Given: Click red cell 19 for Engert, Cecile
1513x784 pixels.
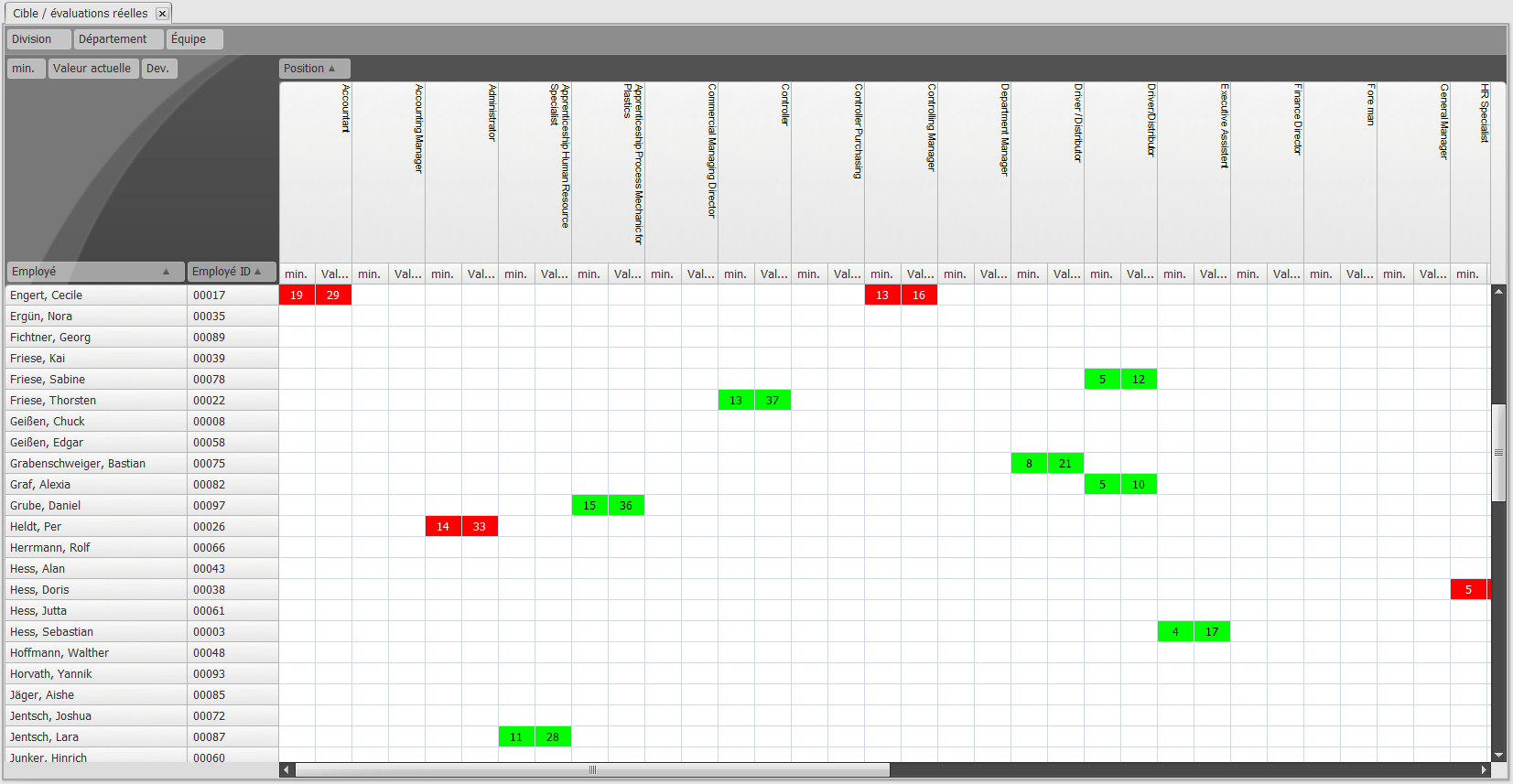Looking at the screenshot, I should [x=297, y=295].
